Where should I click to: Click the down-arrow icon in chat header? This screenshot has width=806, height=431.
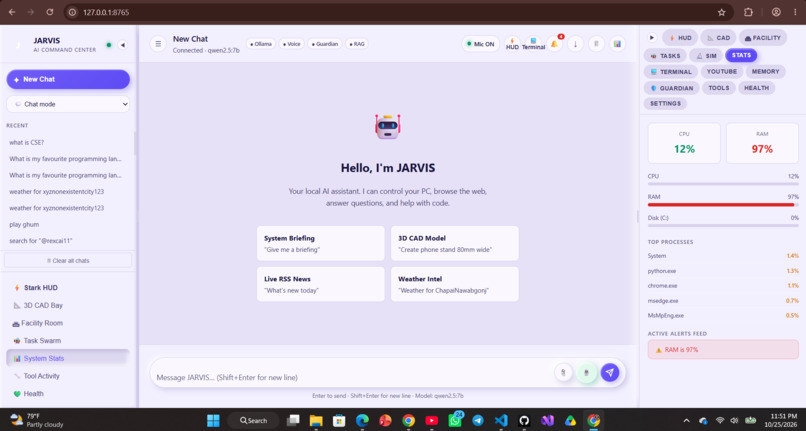(x=575, y=44)
